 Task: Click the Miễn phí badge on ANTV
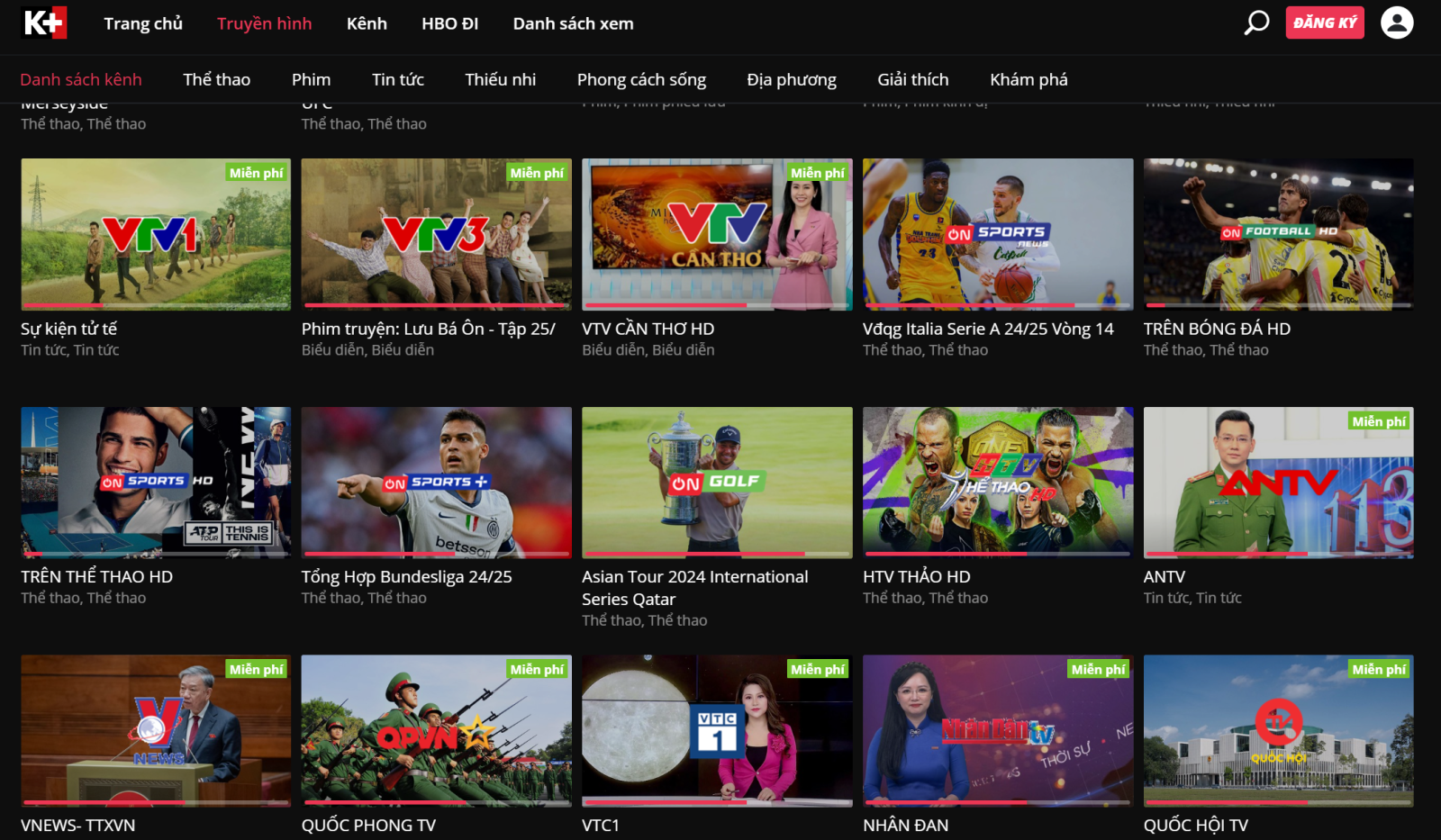[1379, 420]
